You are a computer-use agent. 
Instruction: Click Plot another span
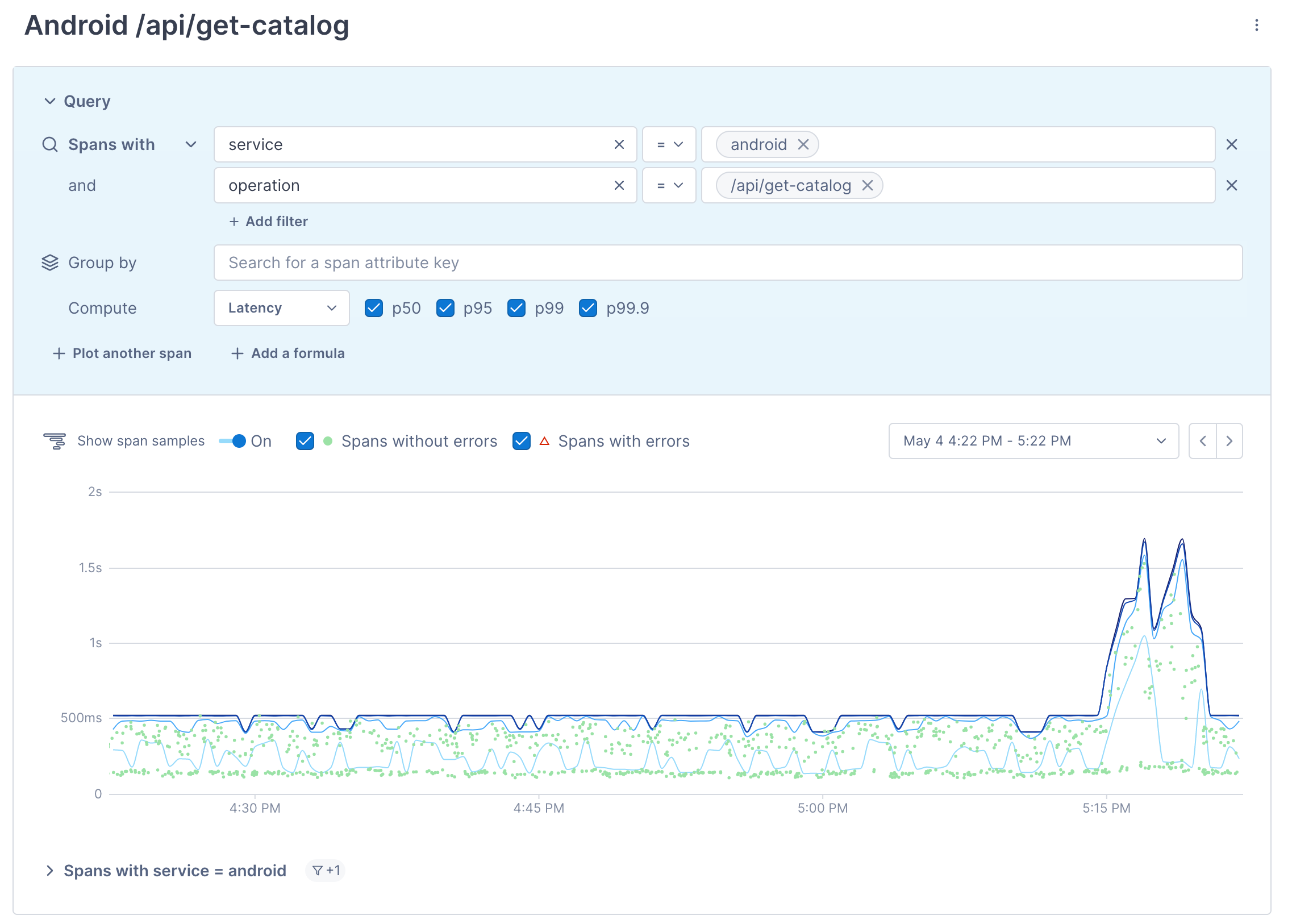[122, 353]
